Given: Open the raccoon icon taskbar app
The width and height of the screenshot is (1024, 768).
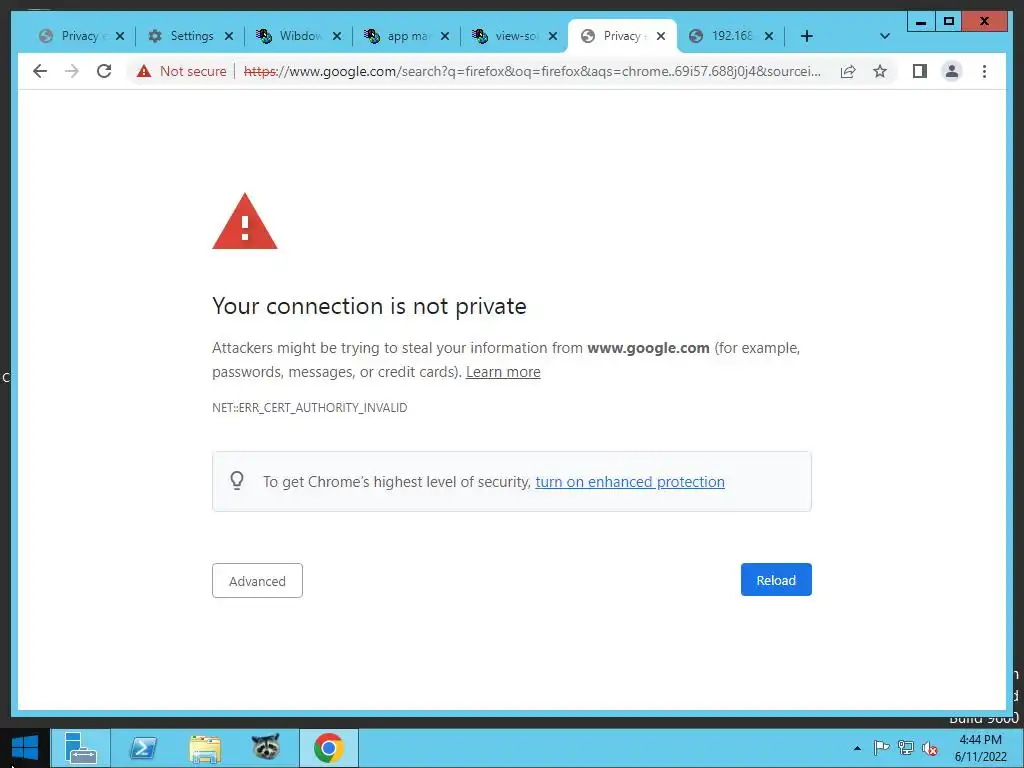Looking at the screenshot, I should pos(266,748).
